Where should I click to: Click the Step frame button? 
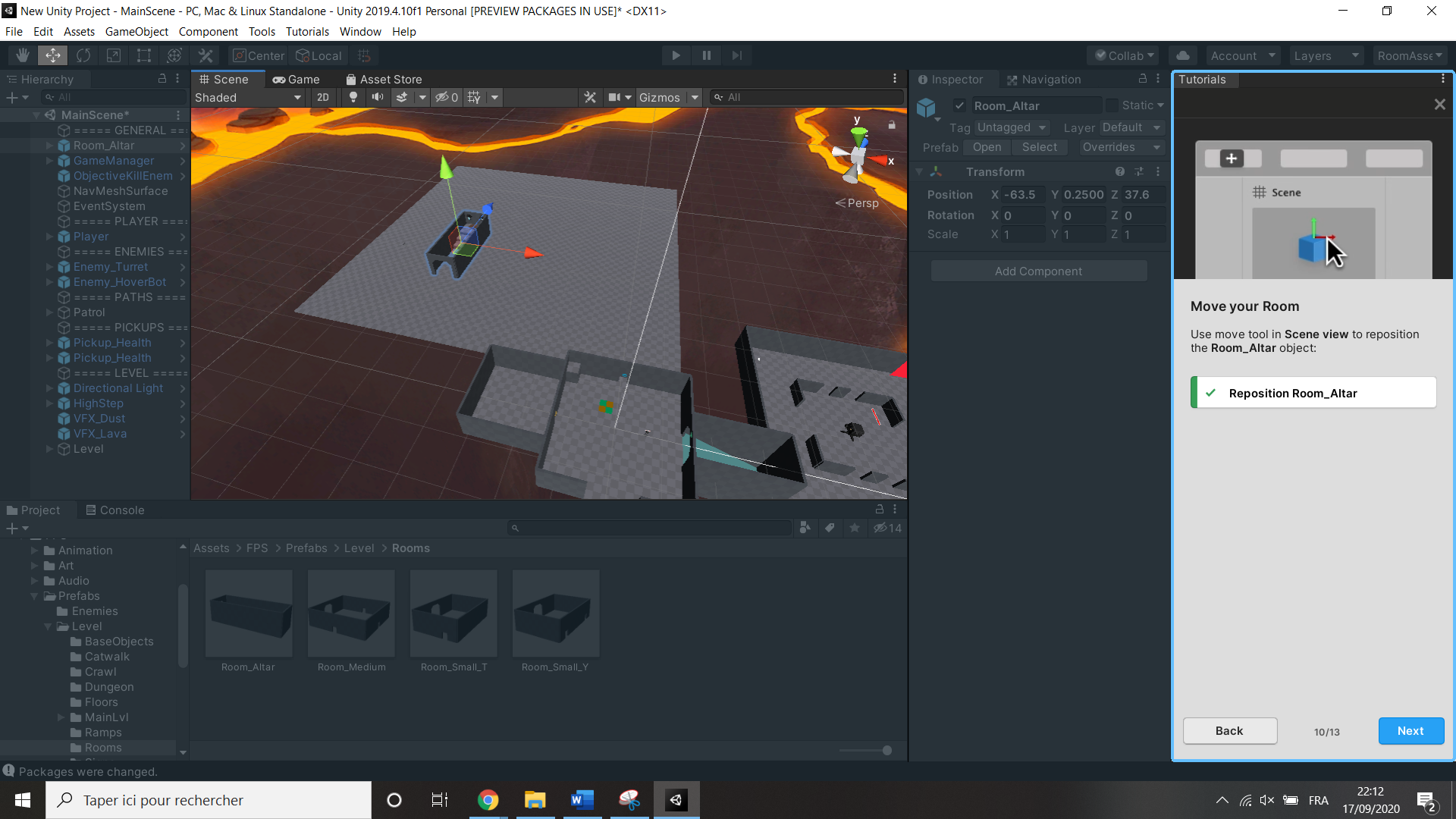pos(736,55)
